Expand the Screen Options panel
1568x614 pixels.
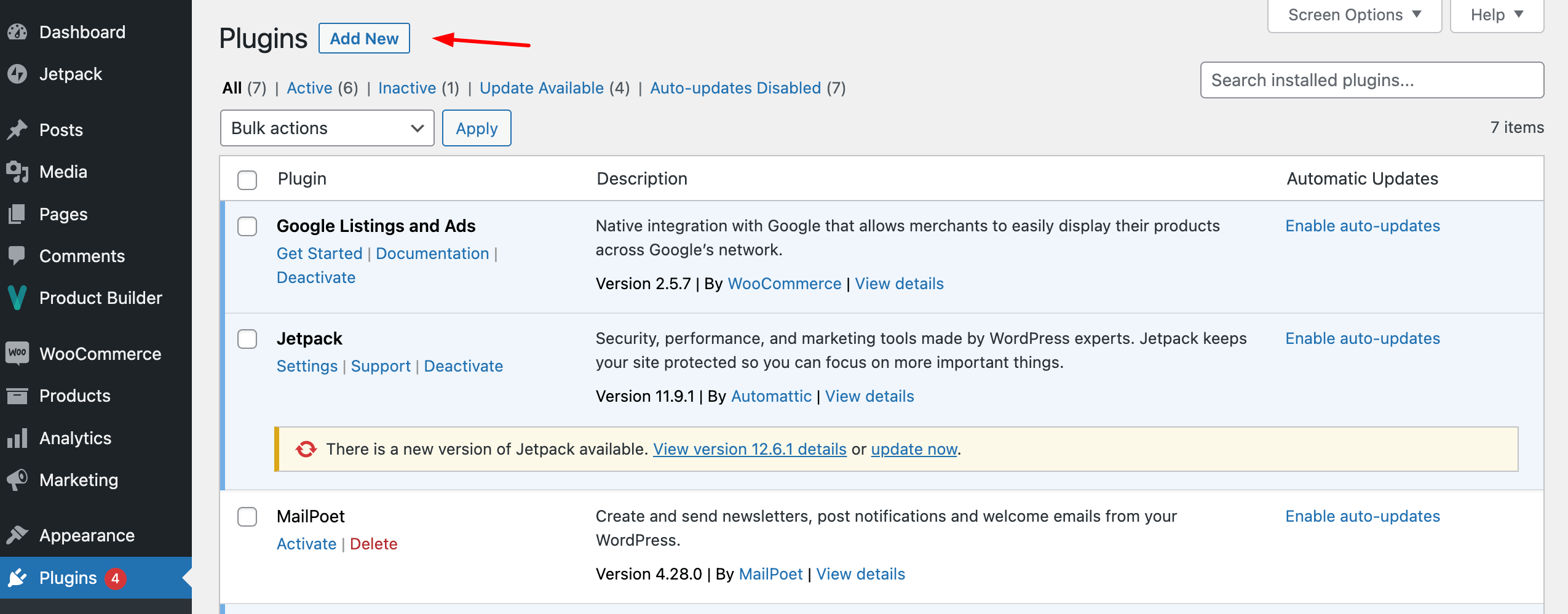tap(1355, 15)
